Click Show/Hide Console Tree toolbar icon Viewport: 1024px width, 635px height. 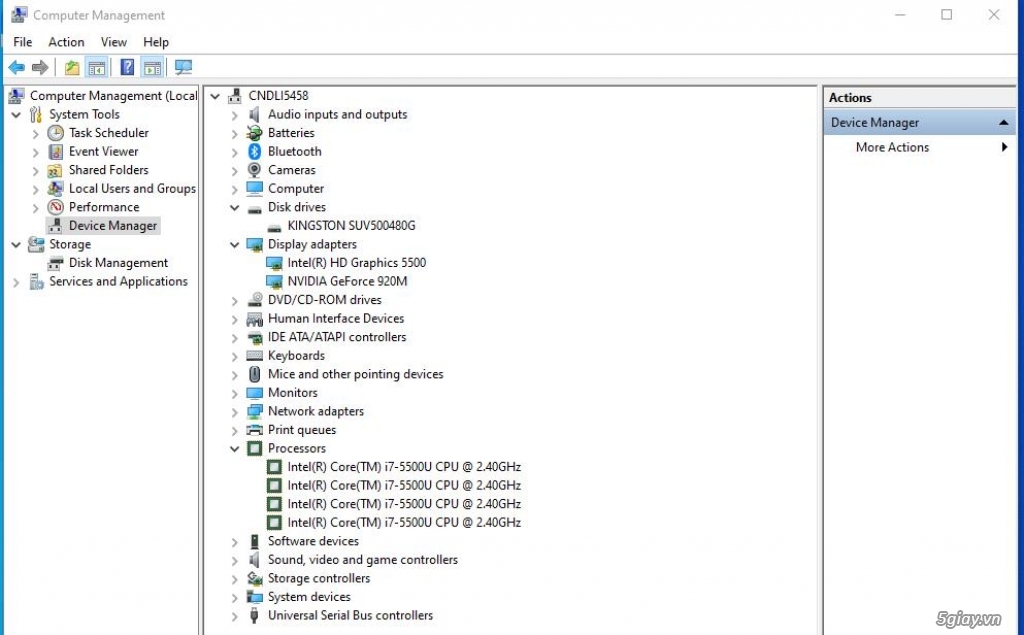coord(97,67)
